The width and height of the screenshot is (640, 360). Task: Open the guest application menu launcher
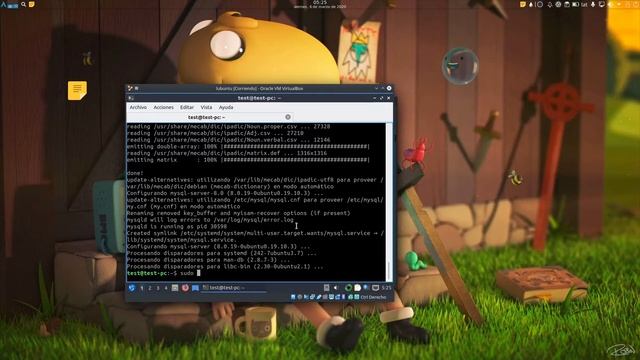[132, 288]
